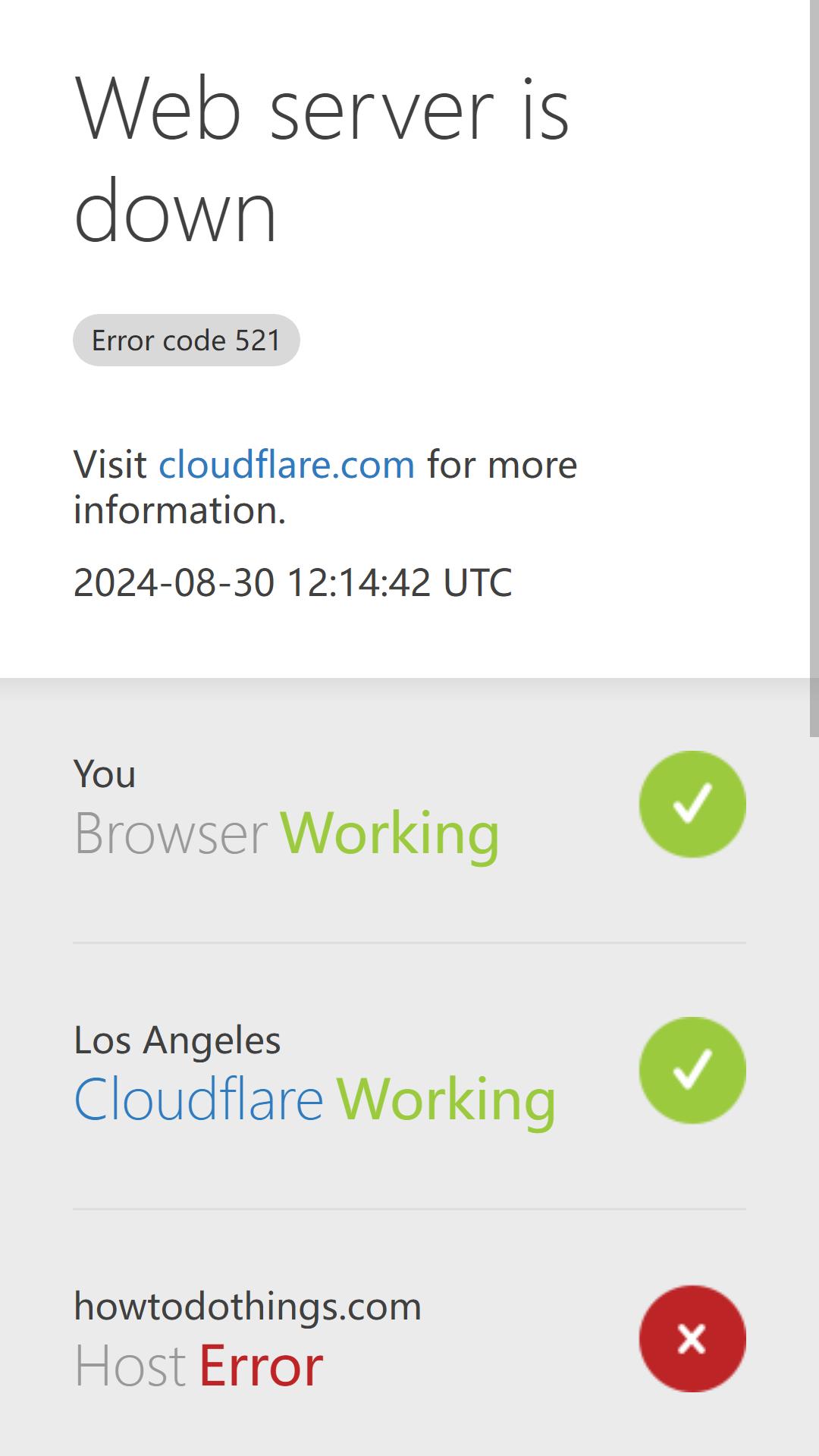This screenshot has width=819, height=1456.
Task: Click the "Los Angeles" location label
Action: click(177, 1040)
